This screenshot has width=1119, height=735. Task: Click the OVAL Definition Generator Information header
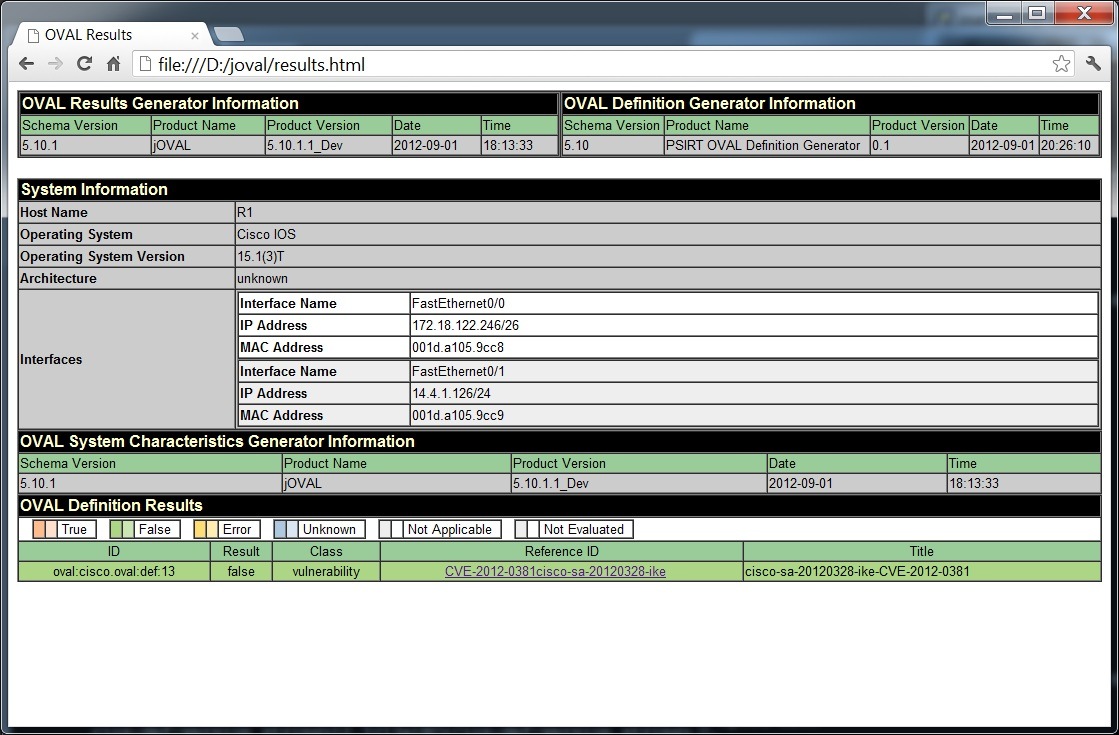(x=831, y=103)
